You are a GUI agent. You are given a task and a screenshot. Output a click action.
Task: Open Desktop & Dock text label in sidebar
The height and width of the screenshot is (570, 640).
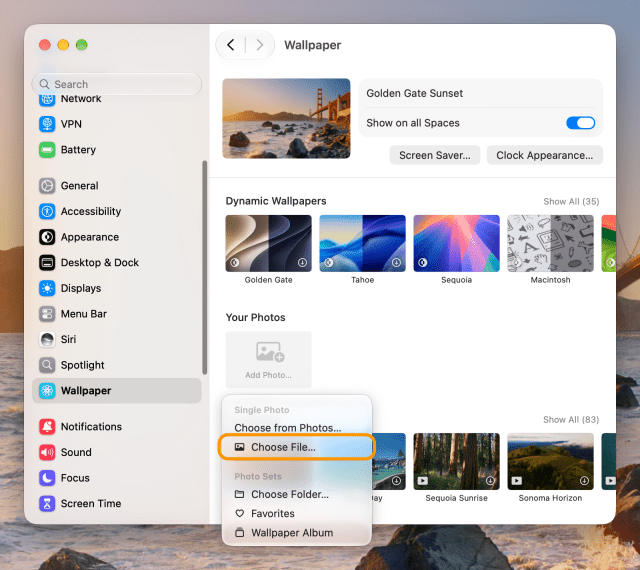[100, 263]
